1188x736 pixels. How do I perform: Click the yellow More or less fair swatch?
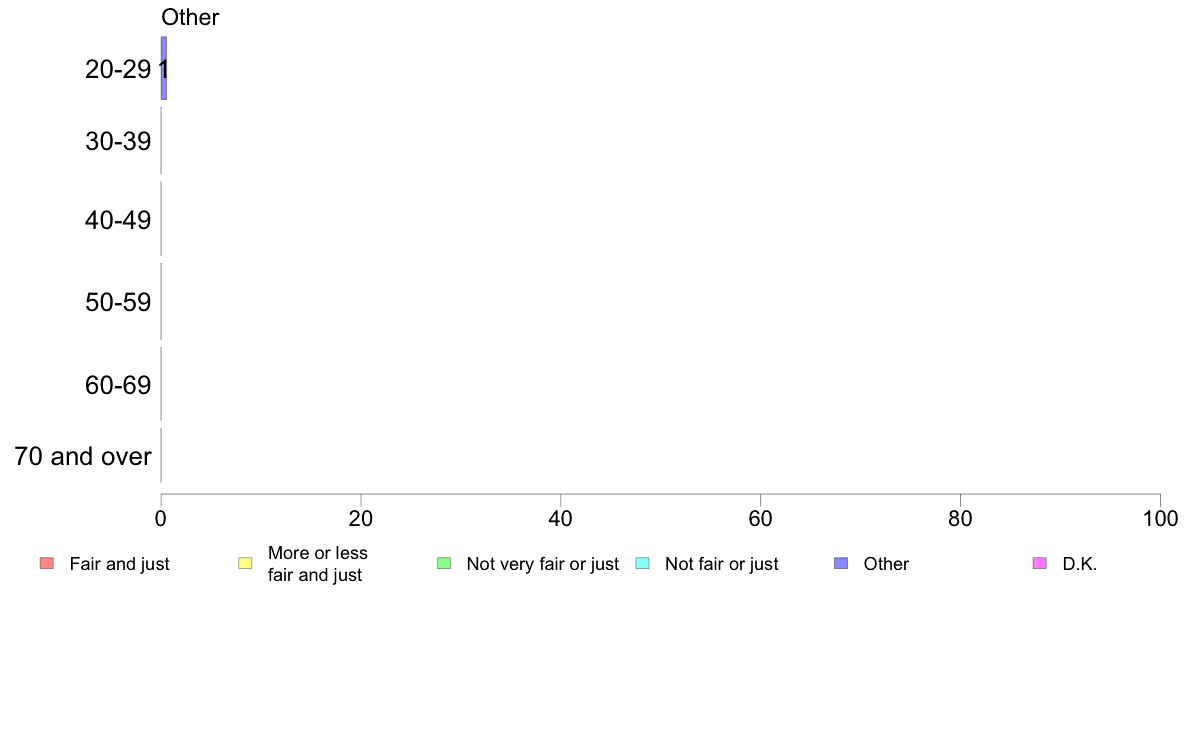point(245,563)
